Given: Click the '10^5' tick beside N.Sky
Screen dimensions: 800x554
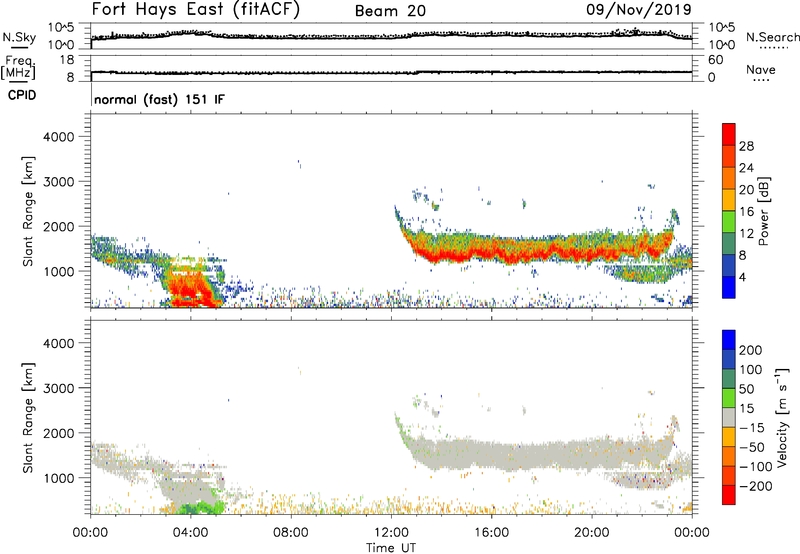Looking at the screenshot, I should 61,28.
